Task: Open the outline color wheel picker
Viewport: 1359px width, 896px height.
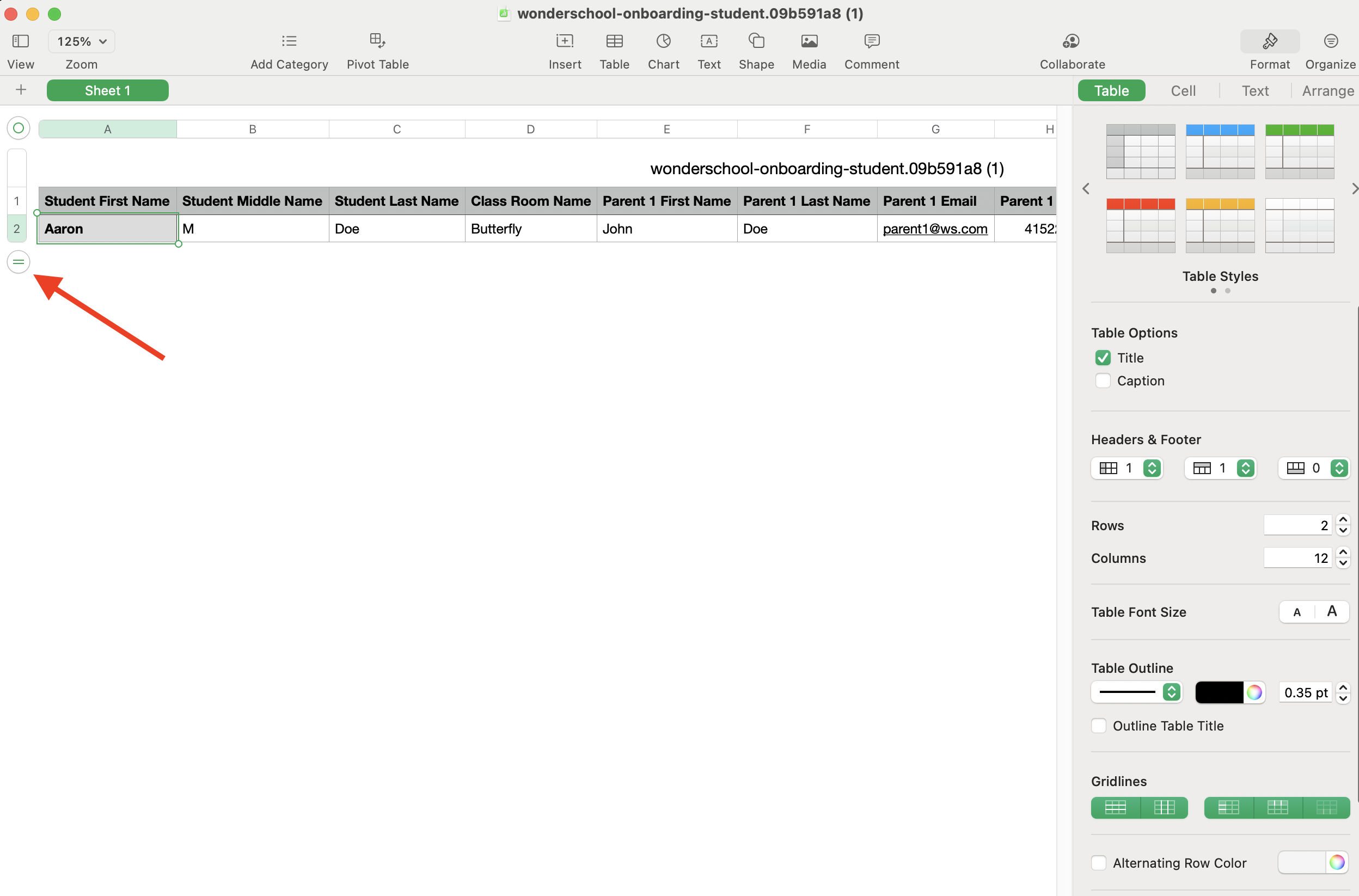Action: [1254, 692]
